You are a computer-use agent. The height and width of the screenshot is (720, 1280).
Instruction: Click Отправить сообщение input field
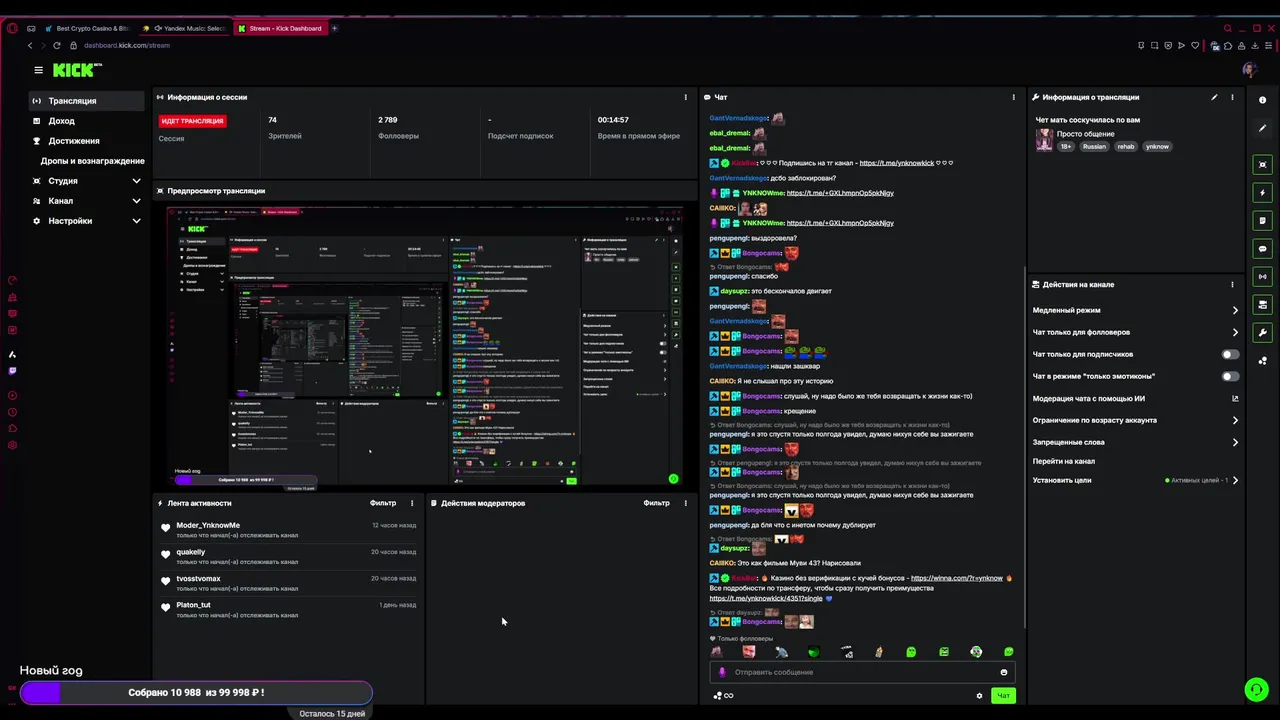click(x=864, y=672)
